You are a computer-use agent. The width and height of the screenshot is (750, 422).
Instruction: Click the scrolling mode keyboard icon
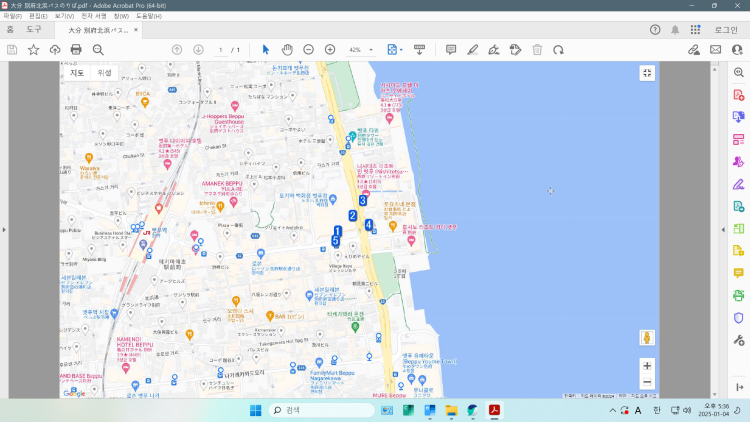pos(419,50)
